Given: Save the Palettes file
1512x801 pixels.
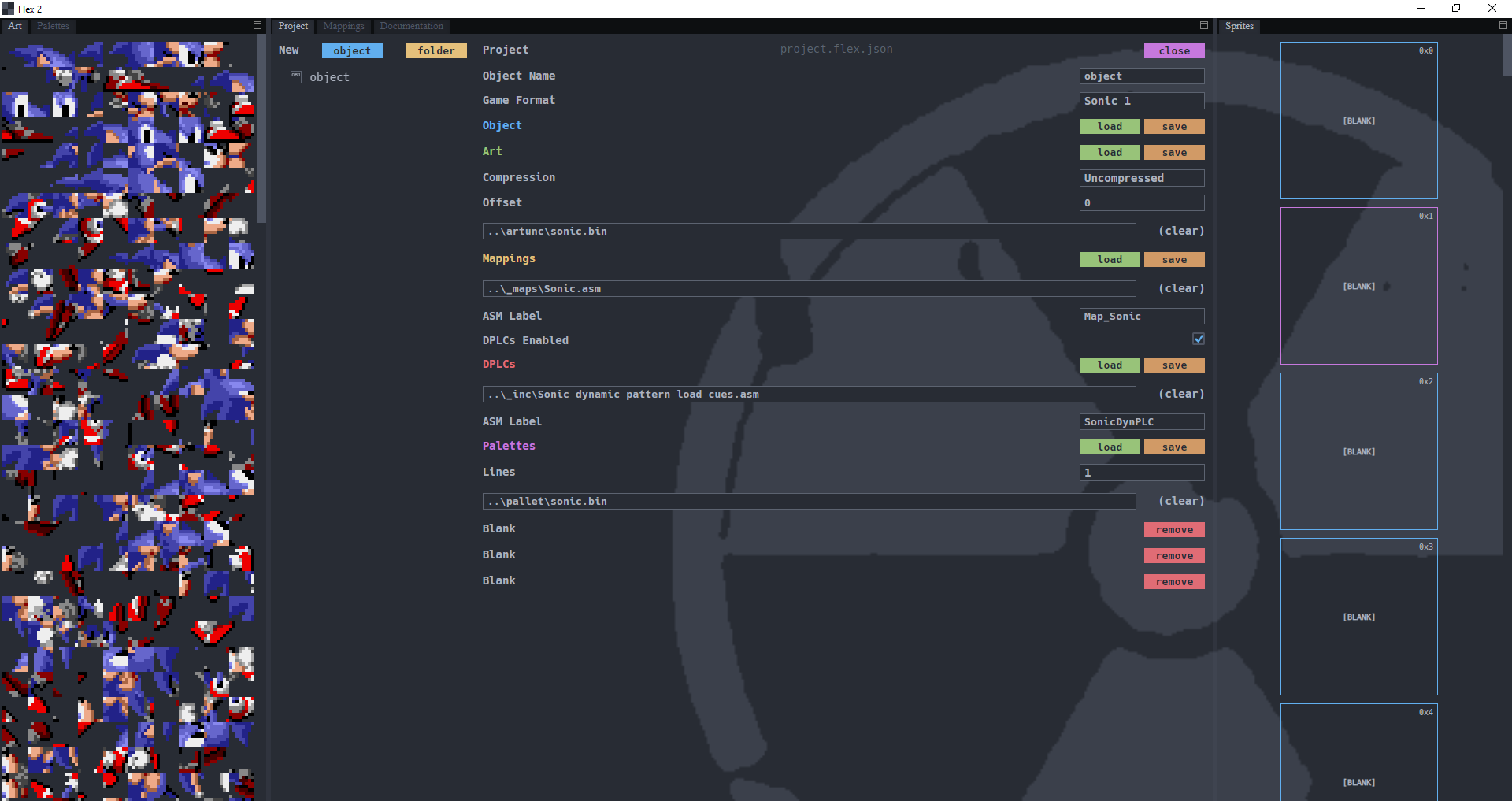Looking at the screenshot, I should 1174,447.
